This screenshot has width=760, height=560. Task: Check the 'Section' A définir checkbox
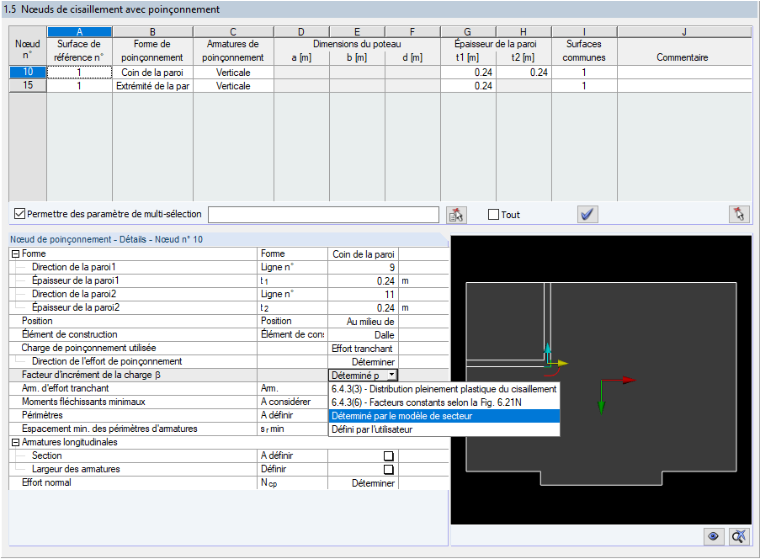coord(388,456)
